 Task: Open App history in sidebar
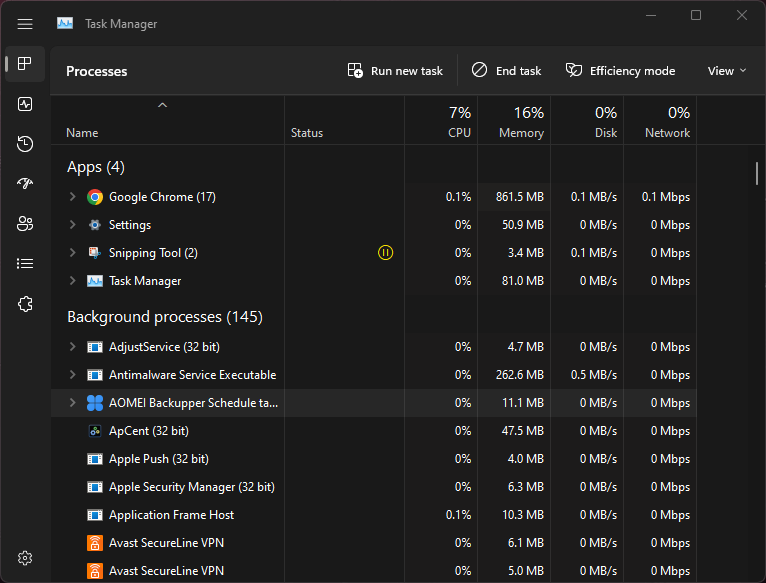(x=25, y=144)
